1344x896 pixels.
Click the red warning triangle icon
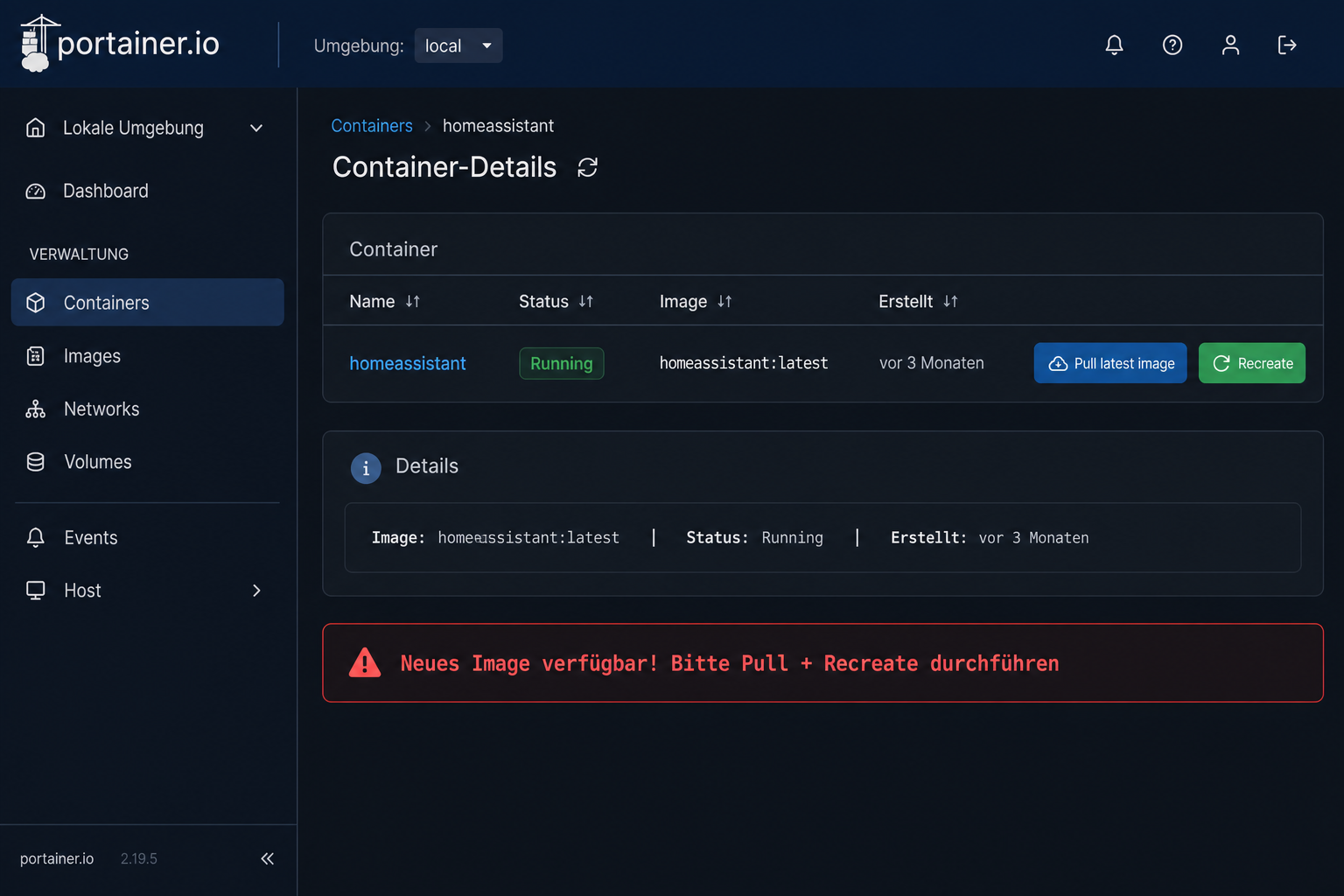[365, 663]
